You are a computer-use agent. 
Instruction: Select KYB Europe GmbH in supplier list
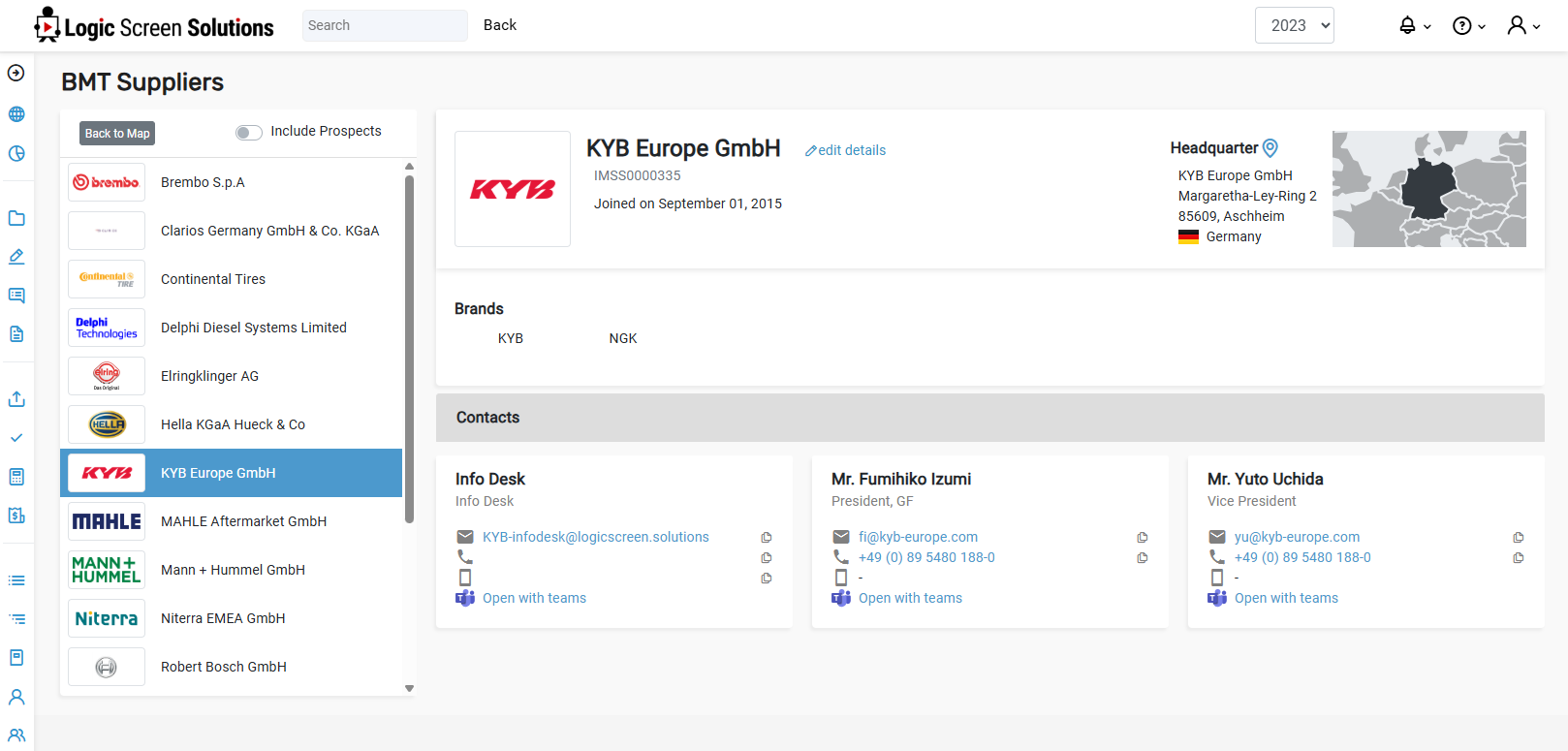point(231,473)
